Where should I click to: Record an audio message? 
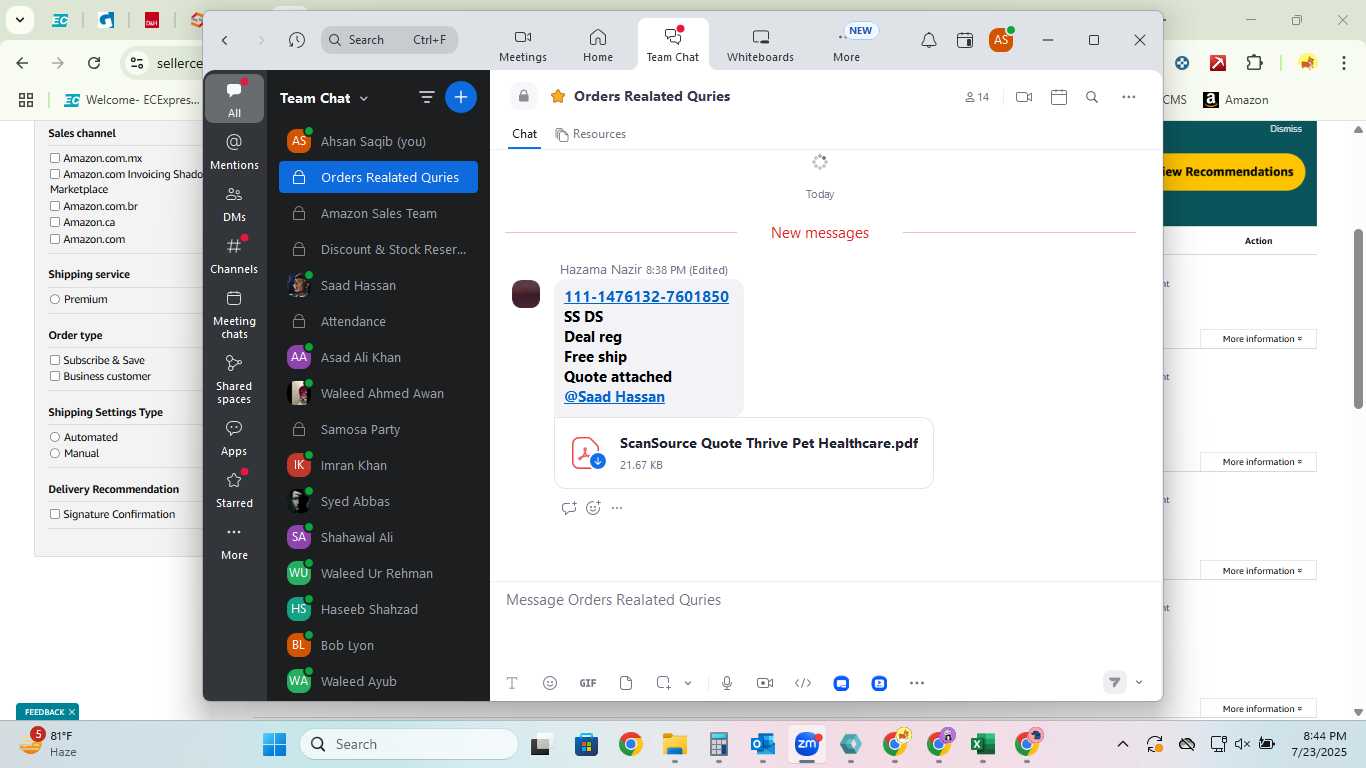727,683
